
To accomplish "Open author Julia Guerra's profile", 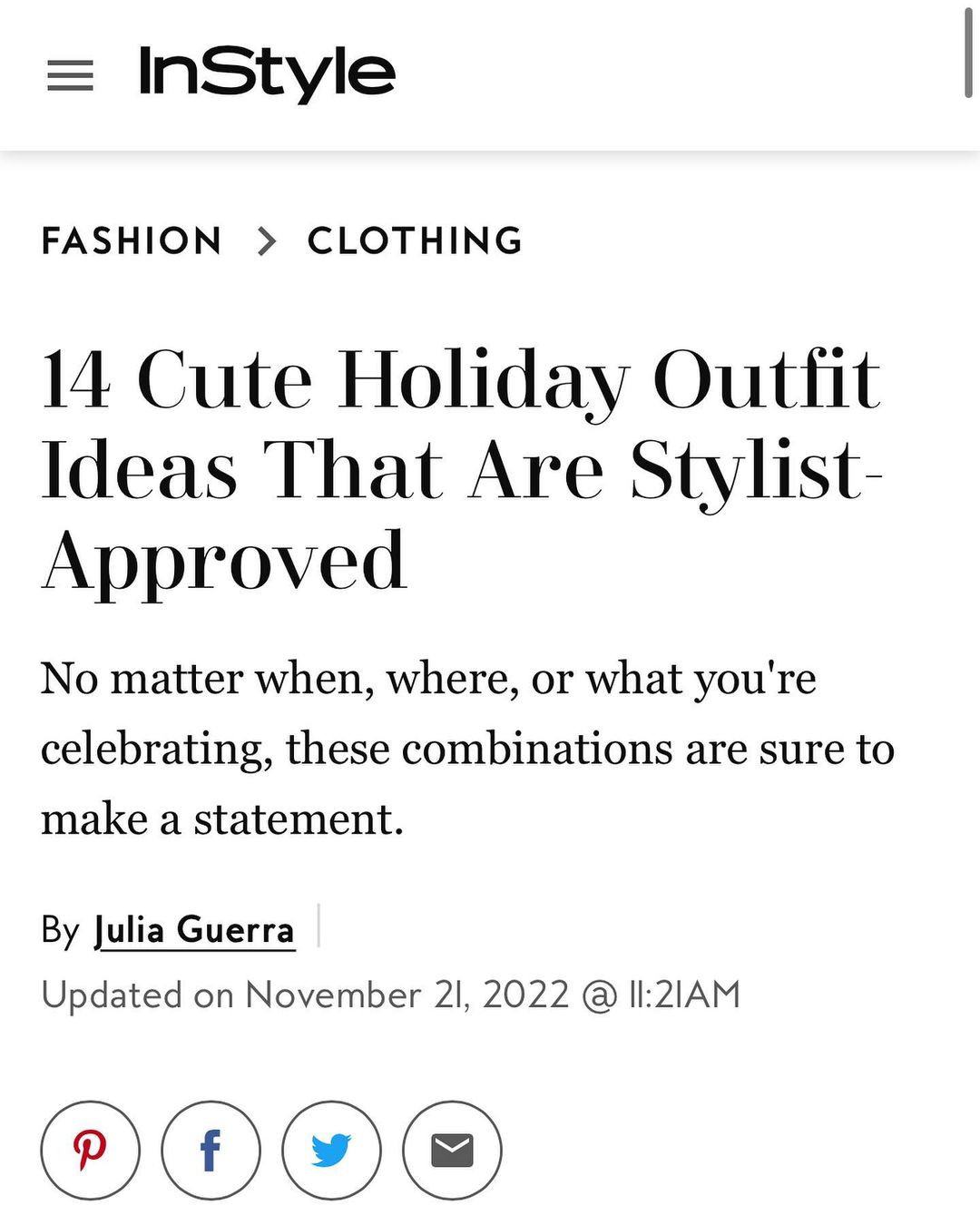I will pyautogui.click(x=194, y=930).
